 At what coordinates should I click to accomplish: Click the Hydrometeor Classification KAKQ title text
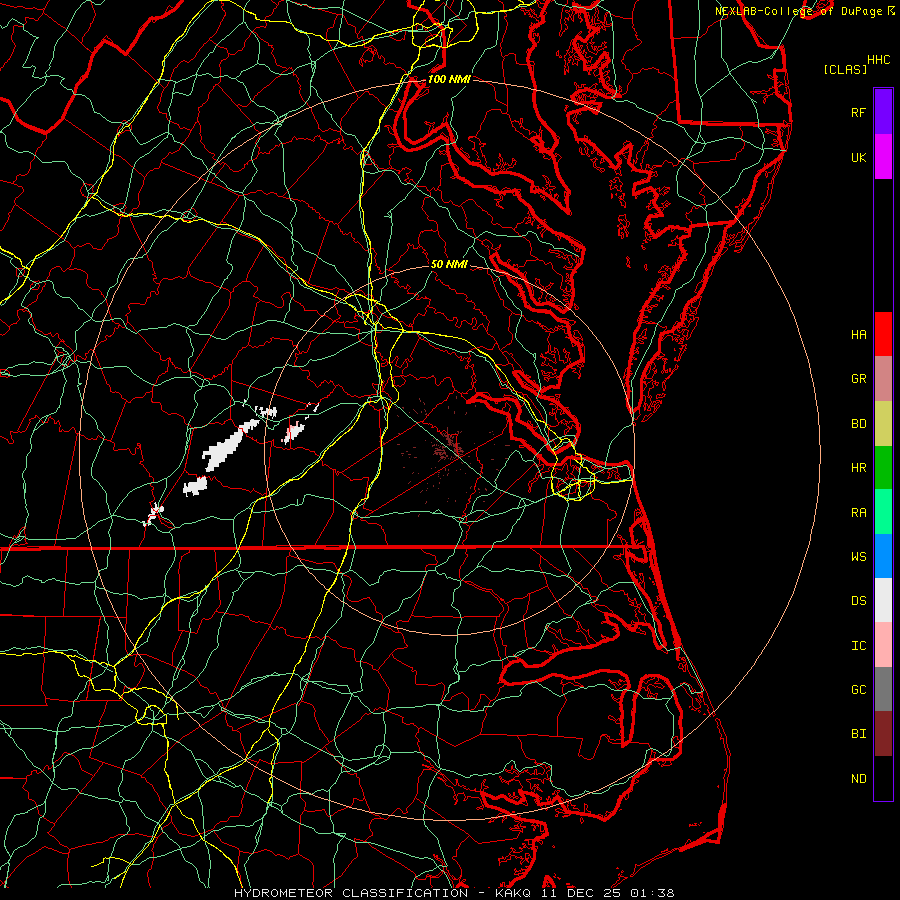pos(454,893)
